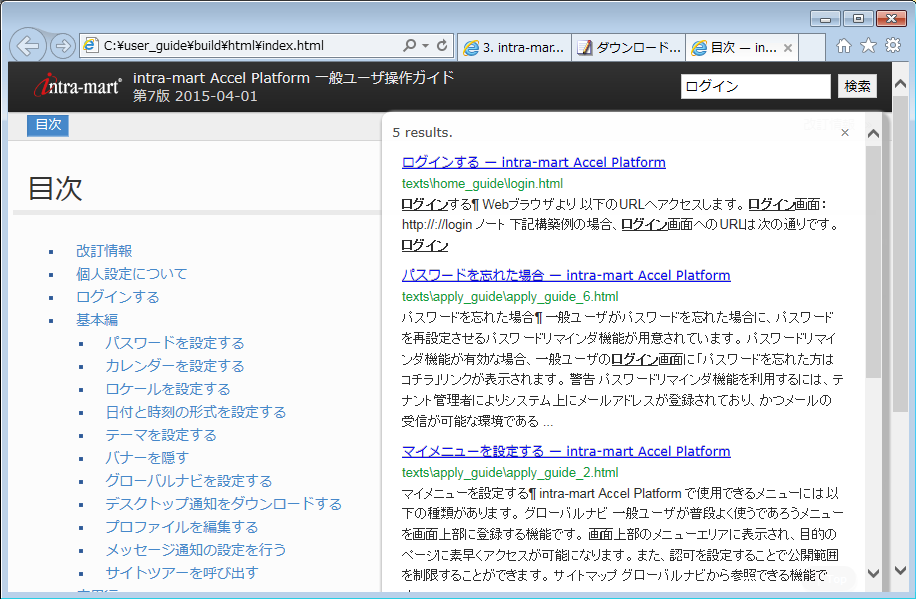Click the search field containing ログイン
This screenshot has height=599, width=916.
click(x=755, y=86)
